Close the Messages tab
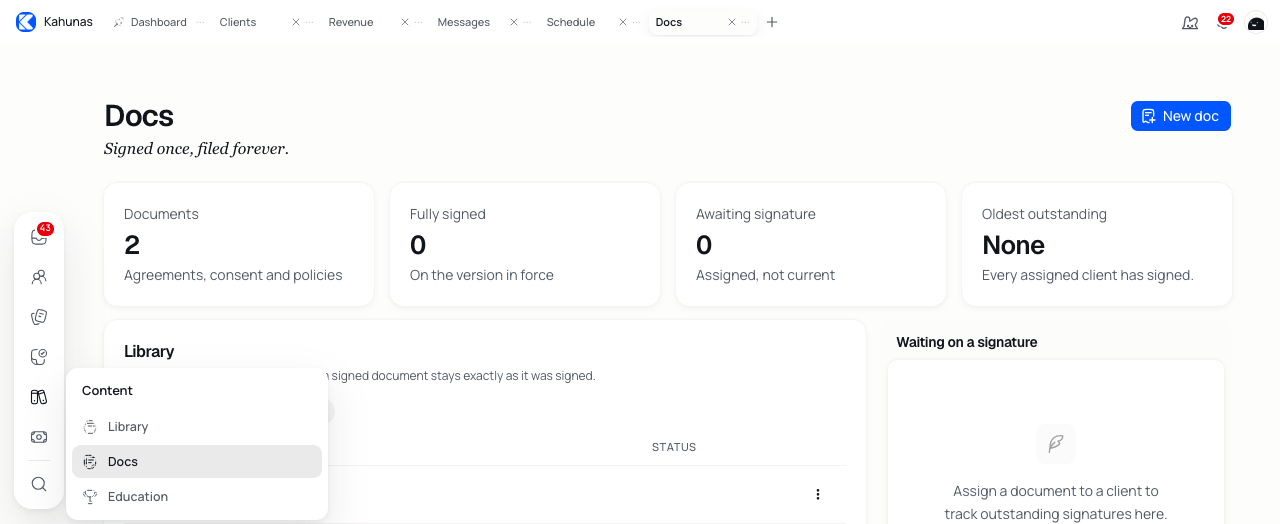 click(514, 22)
